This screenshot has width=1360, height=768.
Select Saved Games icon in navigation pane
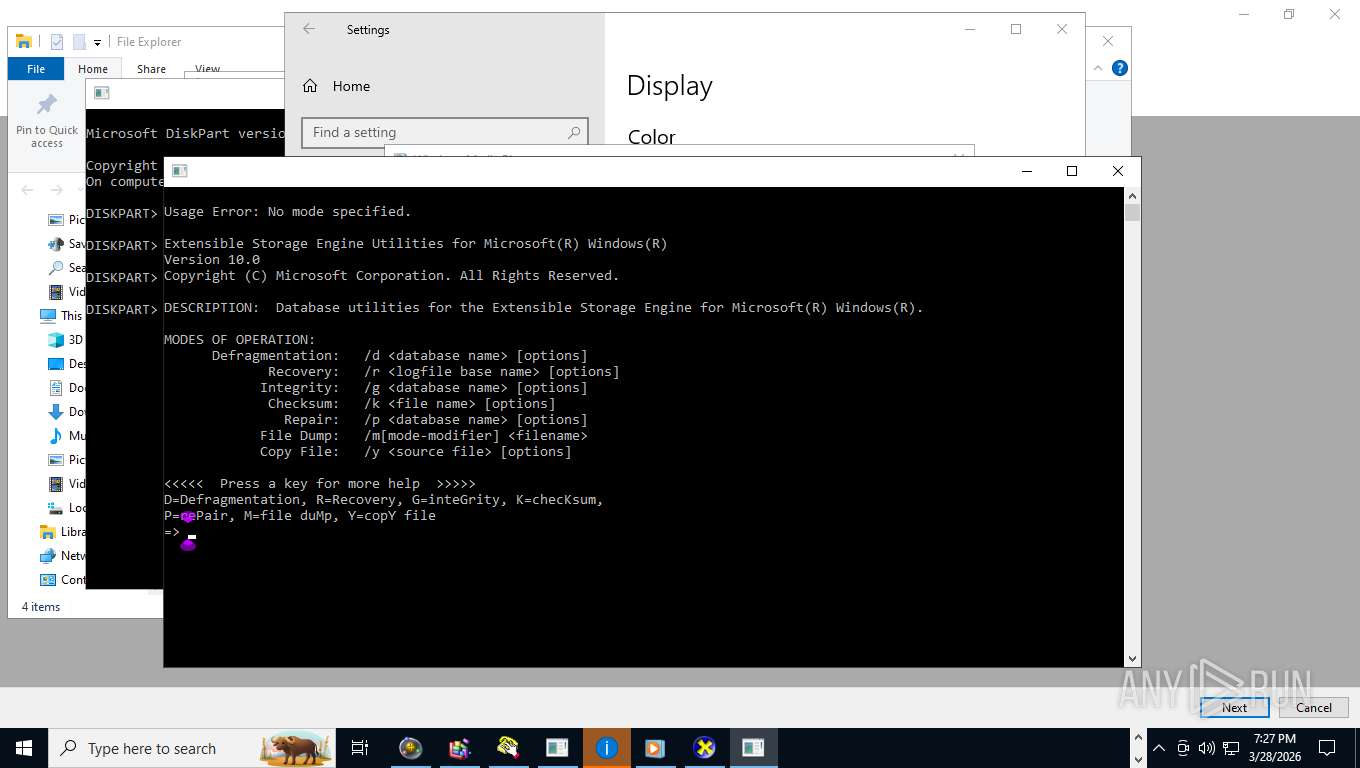(57, 243)
